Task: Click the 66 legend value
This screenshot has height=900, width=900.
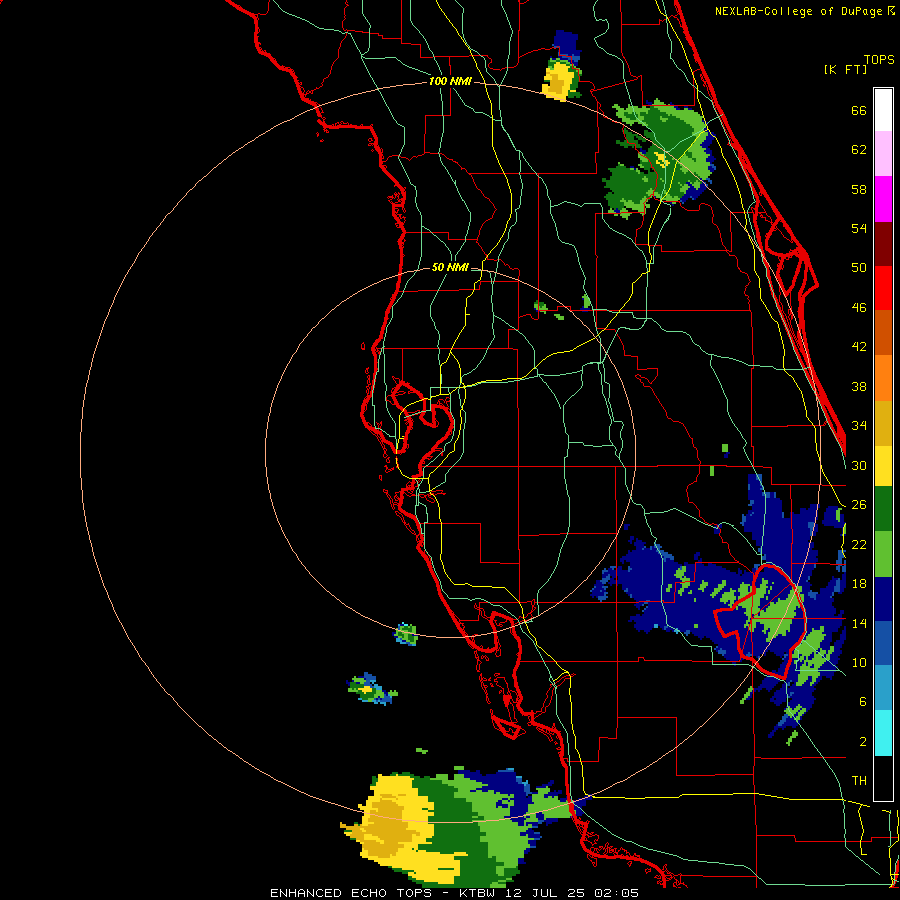Action: click(859, 110)
